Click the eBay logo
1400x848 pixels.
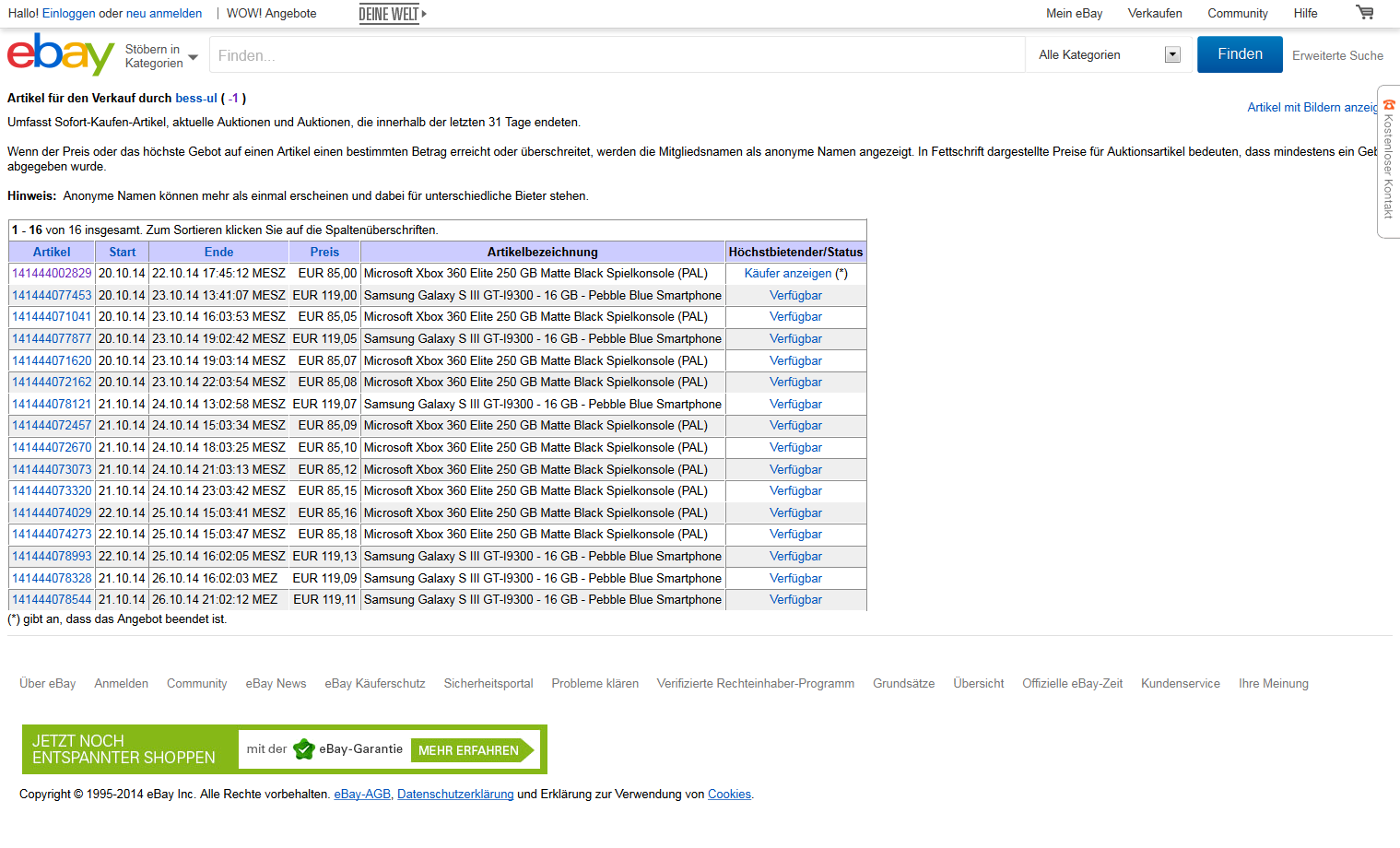click(61, 54)
